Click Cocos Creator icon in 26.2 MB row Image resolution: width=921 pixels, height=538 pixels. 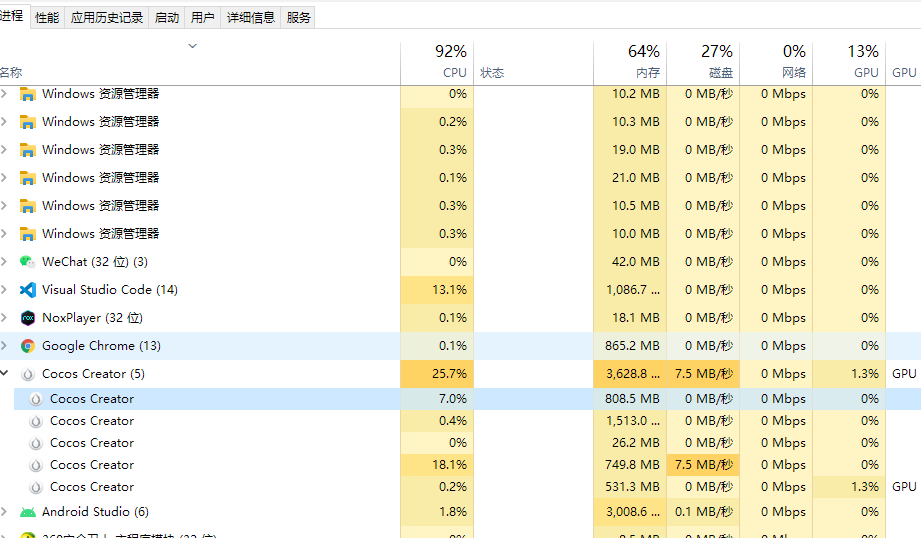(x=36, y=443)
